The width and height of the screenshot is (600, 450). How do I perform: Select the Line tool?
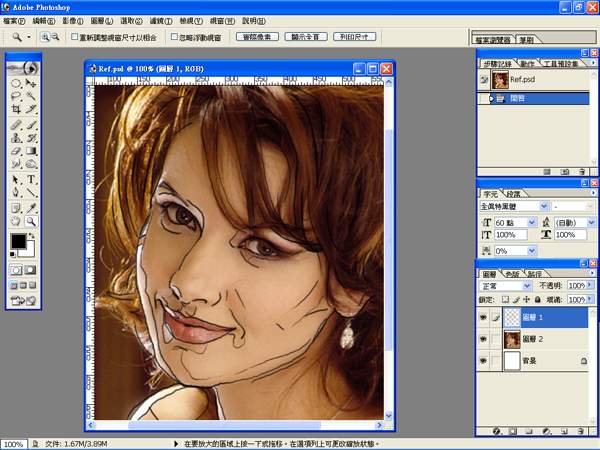pos(31,192)
